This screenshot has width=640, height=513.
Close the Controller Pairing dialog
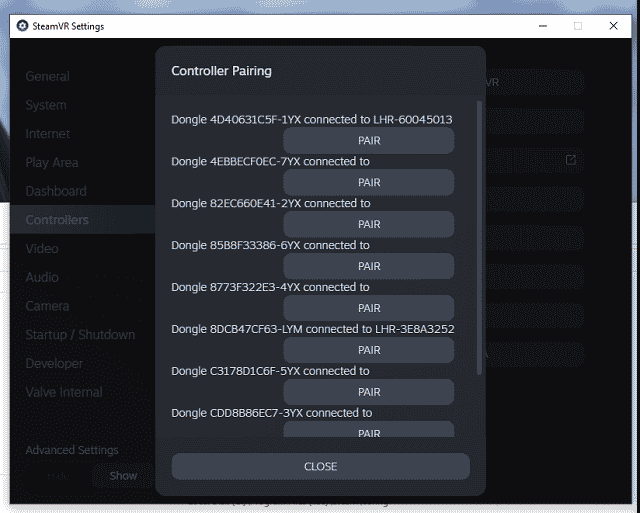(x=320, y=466)
